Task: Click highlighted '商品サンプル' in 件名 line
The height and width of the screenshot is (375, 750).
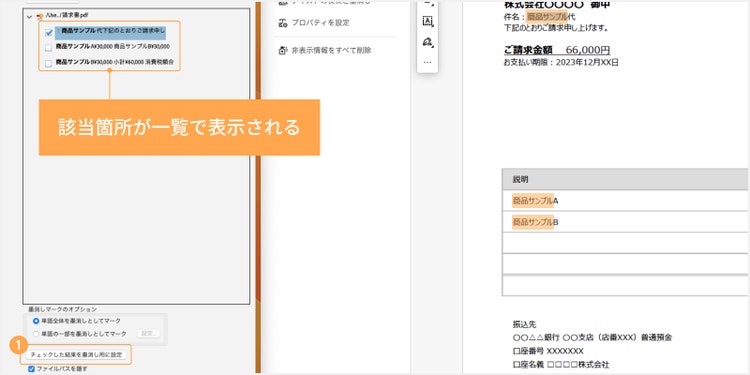Action: pos(547,17)
